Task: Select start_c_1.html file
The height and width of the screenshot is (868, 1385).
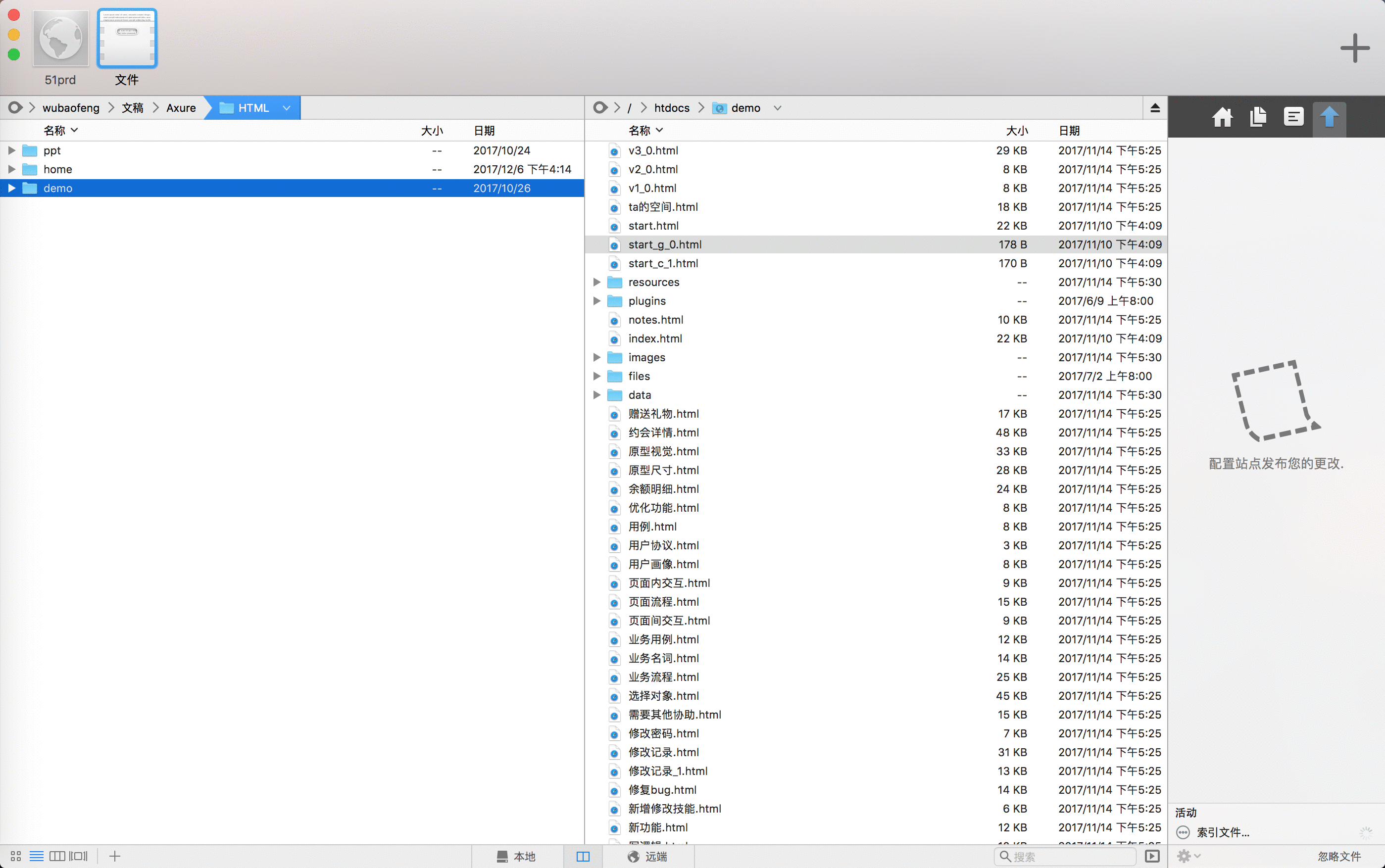Action: coord(876,263)
